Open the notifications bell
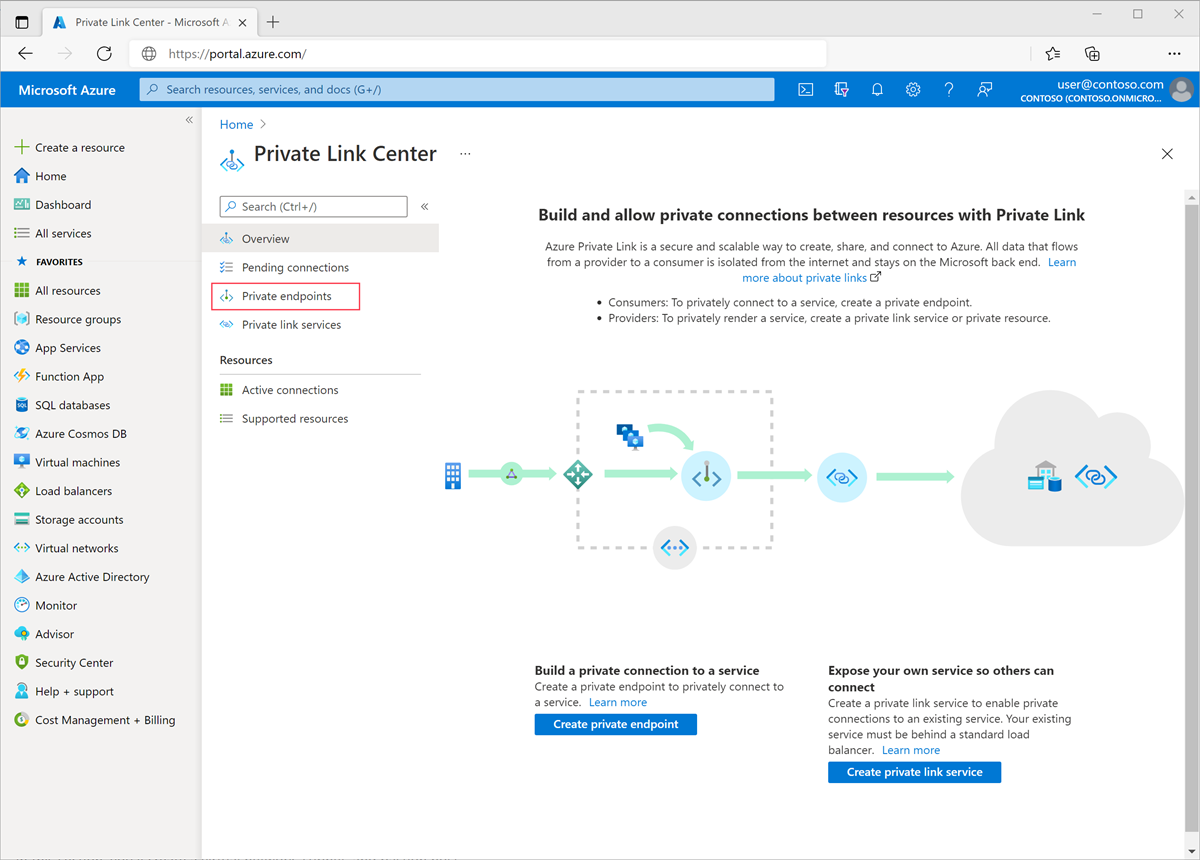This screenshot has width=1200, height=860. (877, 89)
